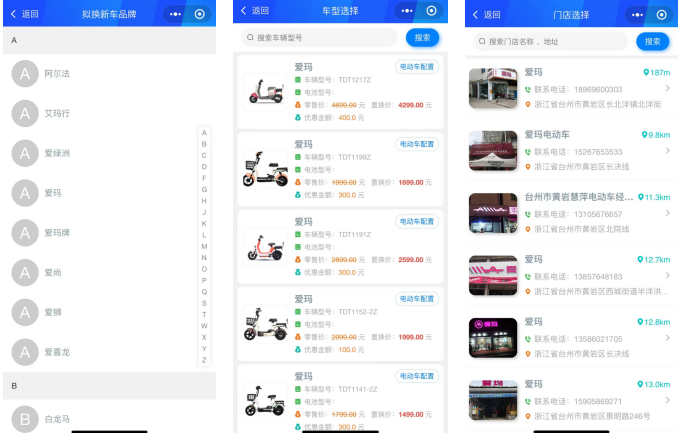The height and width of the screenshot is (433, 693).
Task: Open the more options dots on the 车型选择 screen
Action: pos(407,11)
